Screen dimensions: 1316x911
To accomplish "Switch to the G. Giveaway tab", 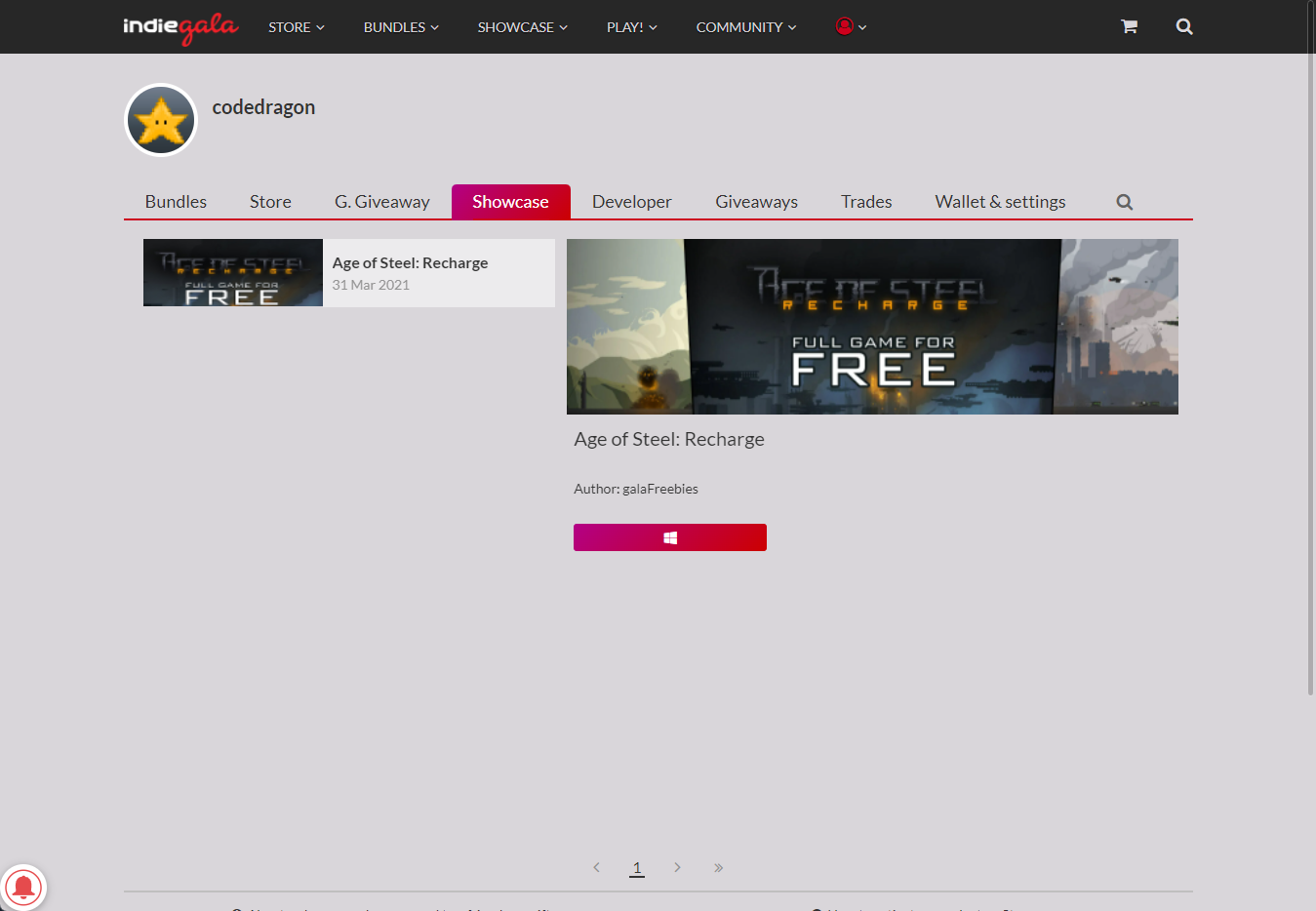I will point(381,202).
